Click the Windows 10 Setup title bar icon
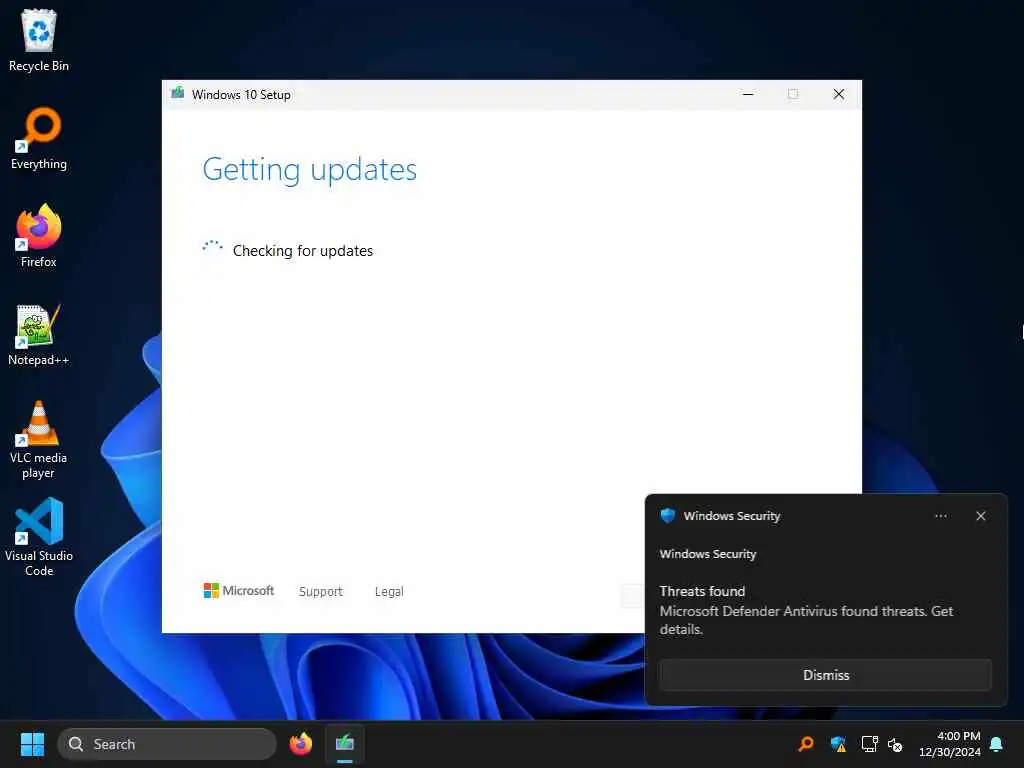The image size is (1024, 768). [x=178, y=93]
